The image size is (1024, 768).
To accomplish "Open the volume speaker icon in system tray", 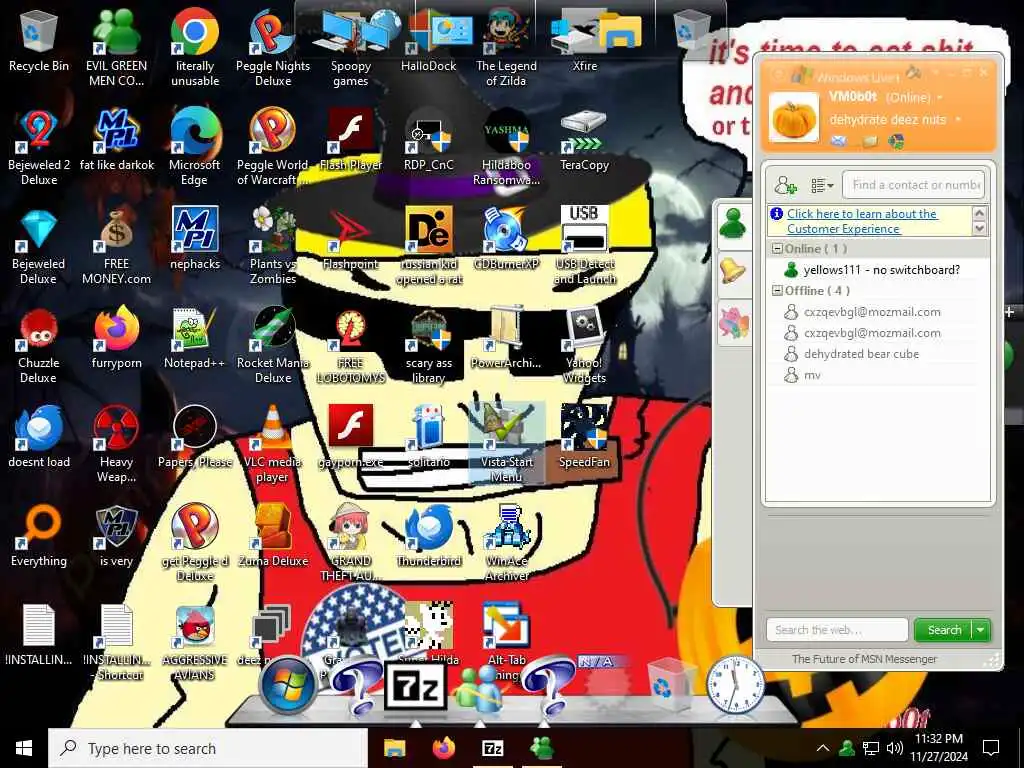I will (x=895, y=748).
